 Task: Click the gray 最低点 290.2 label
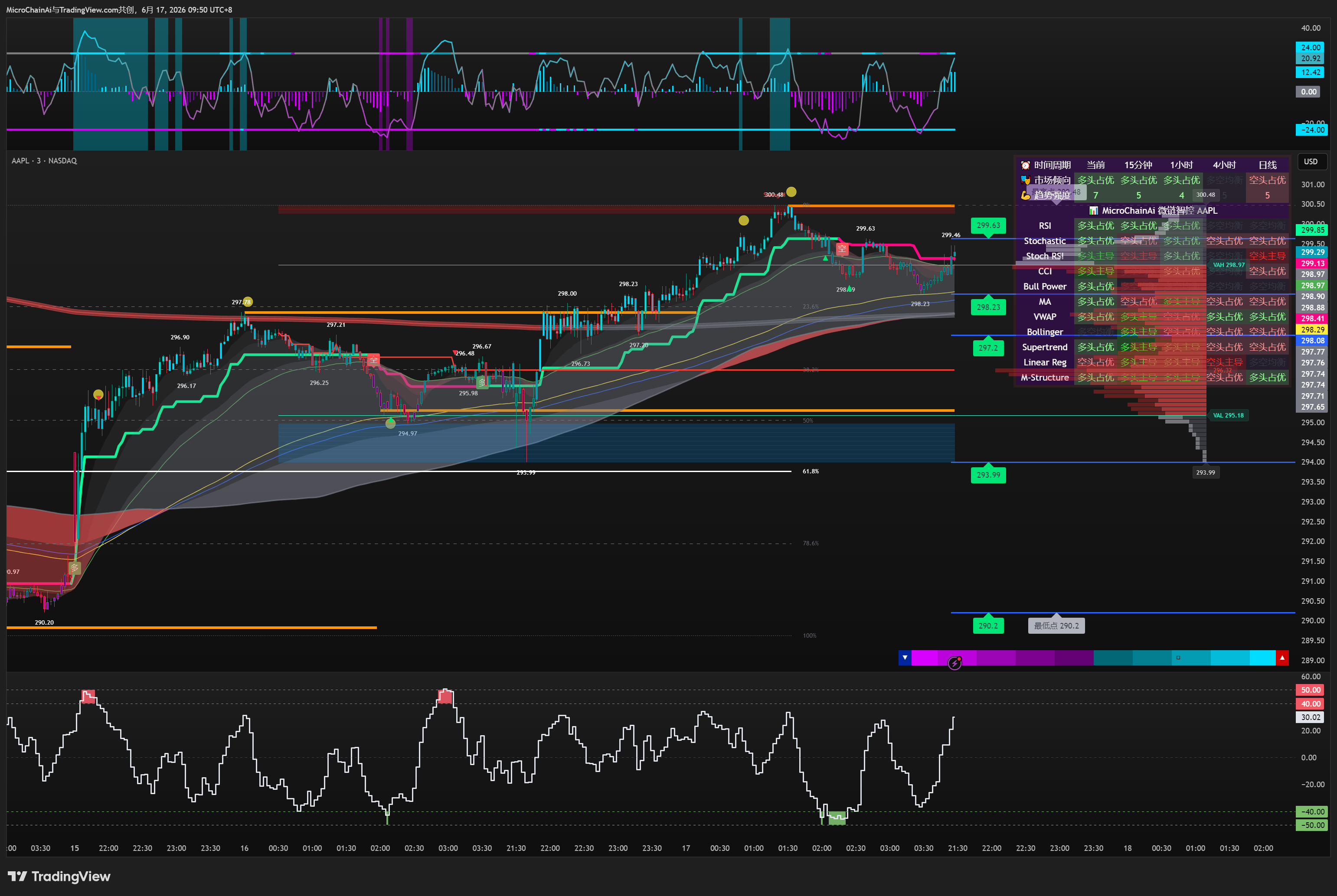(x=1056, y=626)
